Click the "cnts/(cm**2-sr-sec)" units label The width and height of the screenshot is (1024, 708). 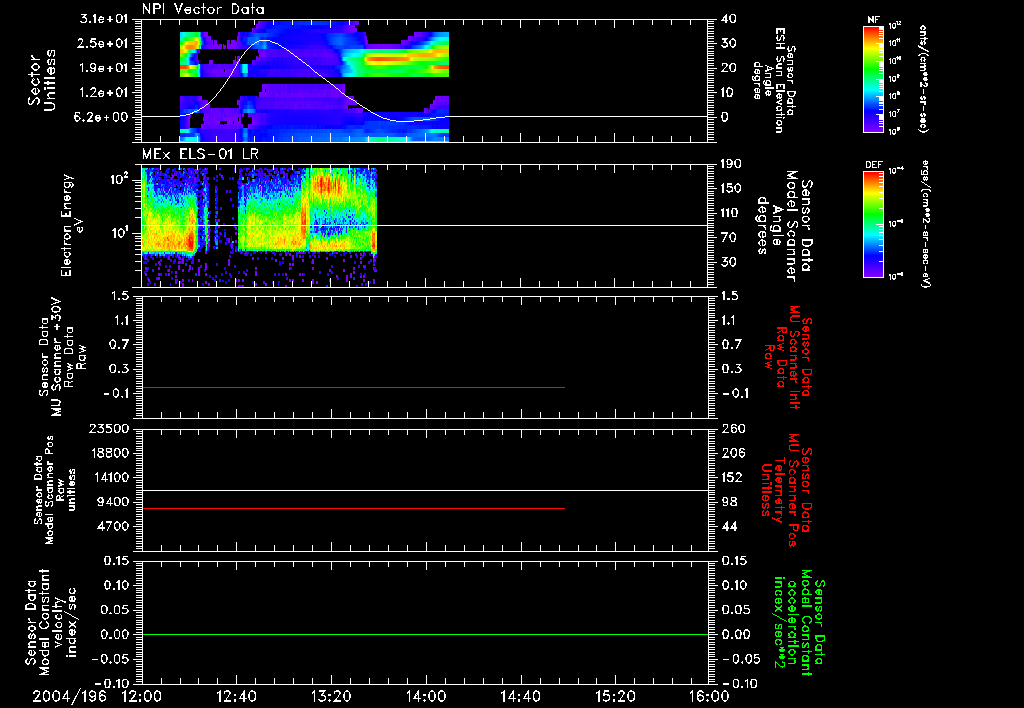click(923, 79)
